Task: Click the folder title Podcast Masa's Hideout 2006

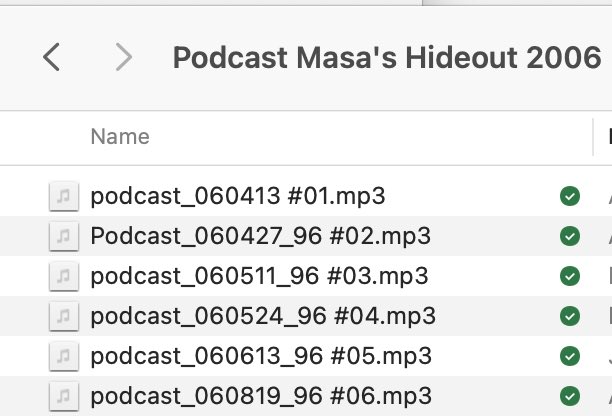Action: (x=387, y=57)
